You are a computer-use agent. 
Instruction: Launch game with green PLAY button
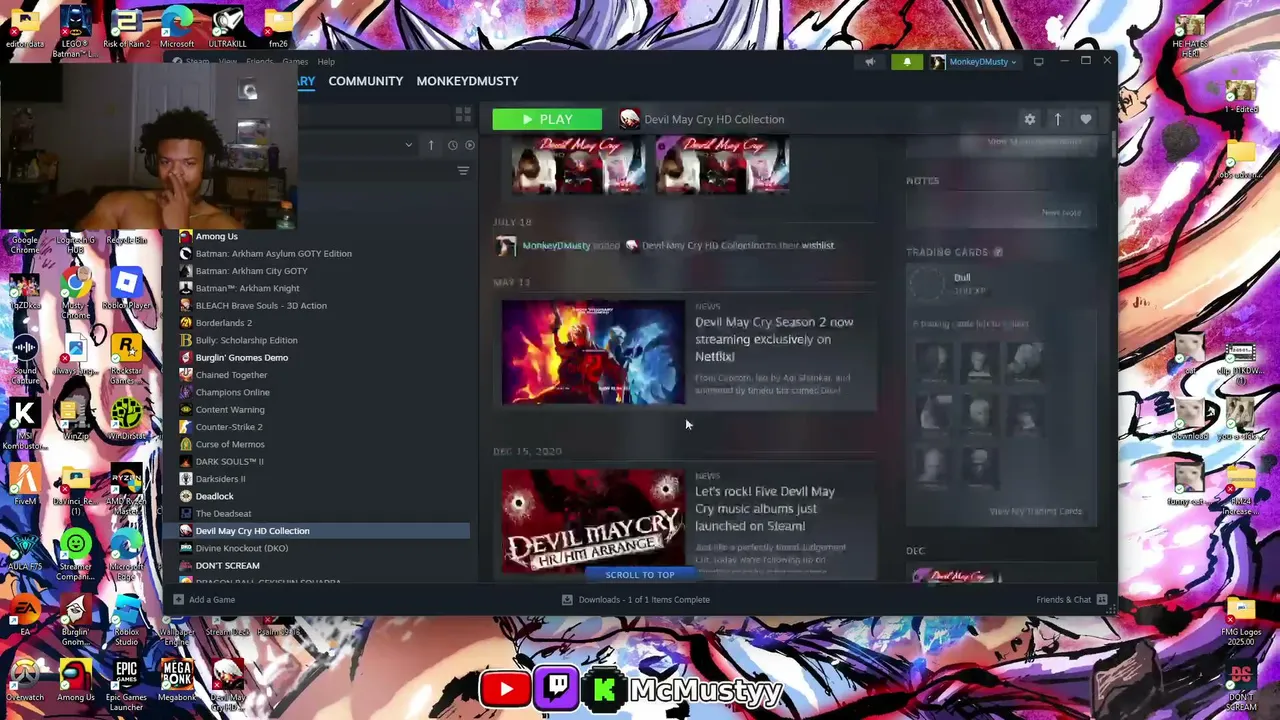coord(547,119)
